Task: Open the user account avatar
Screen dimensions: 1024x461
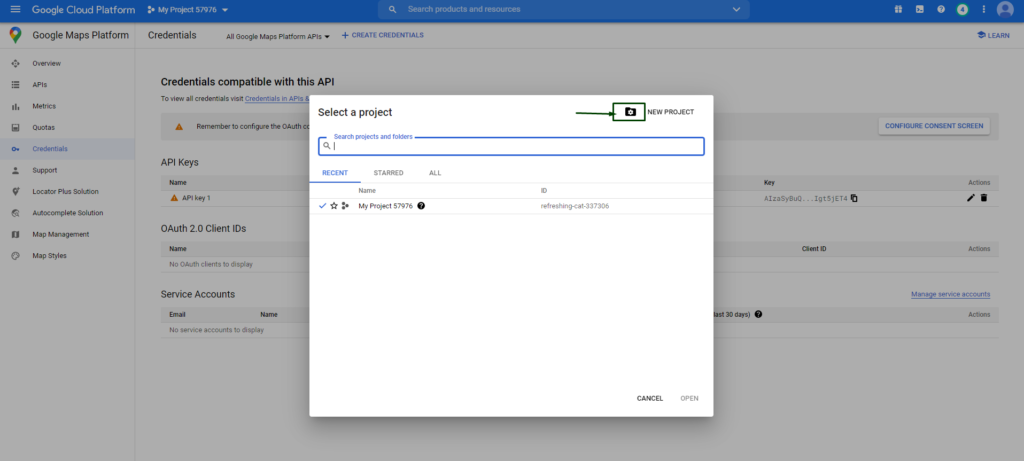Action: click(x=1005, y=10)
